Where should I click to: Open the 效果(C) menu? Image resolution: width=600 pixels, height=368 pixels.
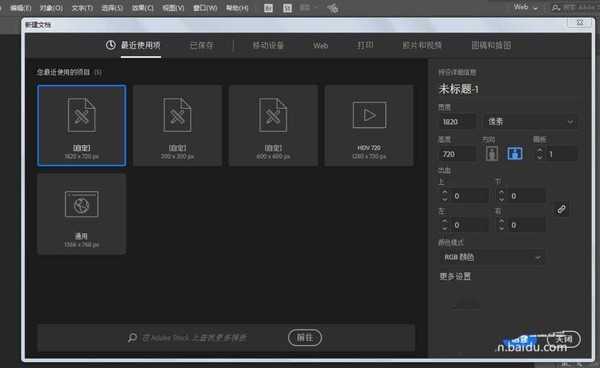142,8
